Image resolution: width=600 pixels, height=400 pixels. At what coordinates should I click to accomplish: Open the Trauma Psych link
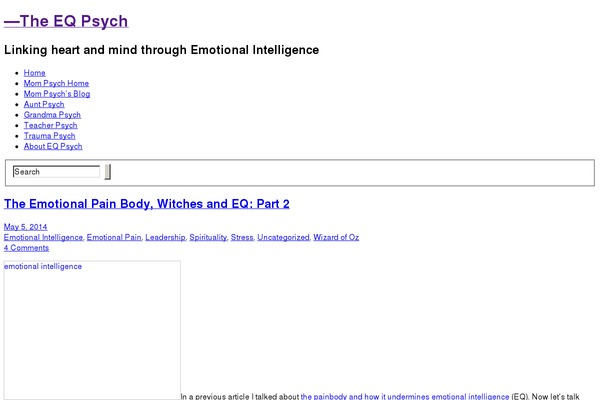coord(49,136)
